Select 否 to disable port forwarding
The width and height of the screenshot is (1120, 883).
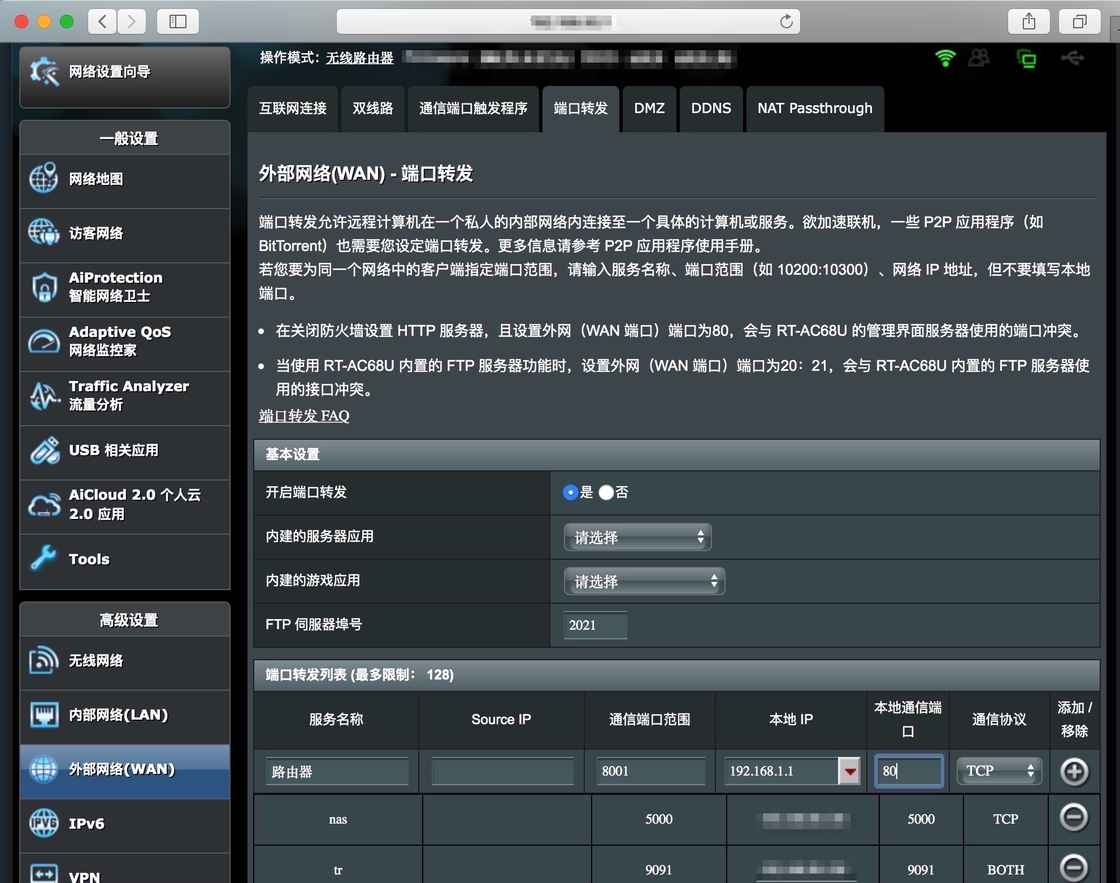click(606, 492)
